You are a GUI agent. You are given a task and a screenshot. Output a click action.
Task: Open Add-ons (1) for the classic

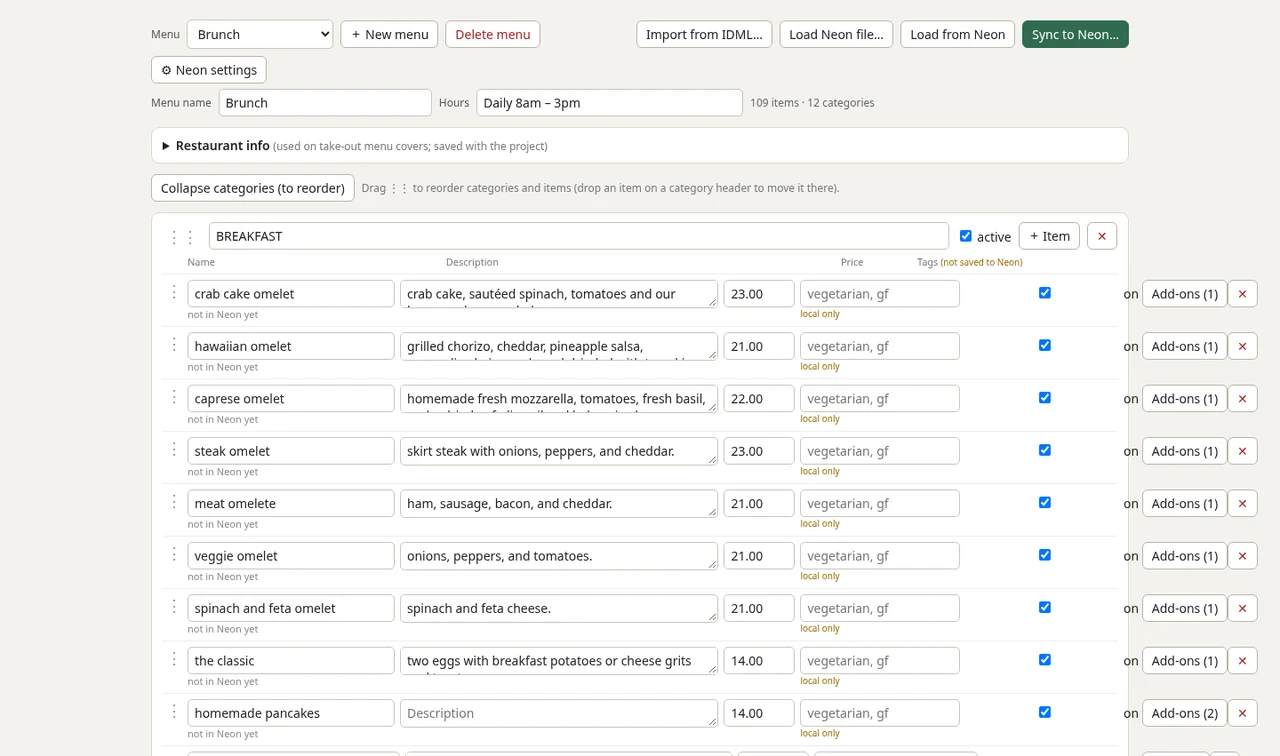[x=1184, y=661]
